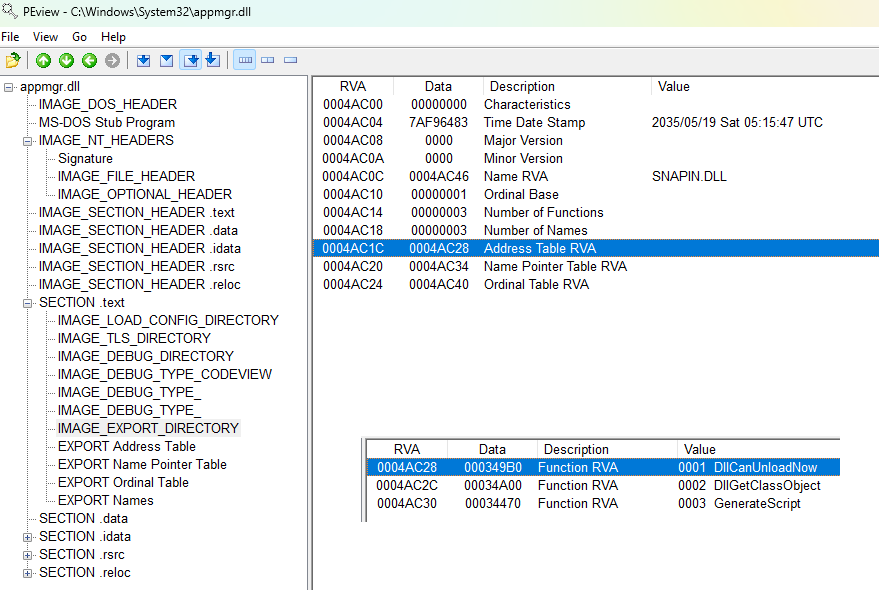
Task: Select the Characteristics row
Action: coord(596,104)
